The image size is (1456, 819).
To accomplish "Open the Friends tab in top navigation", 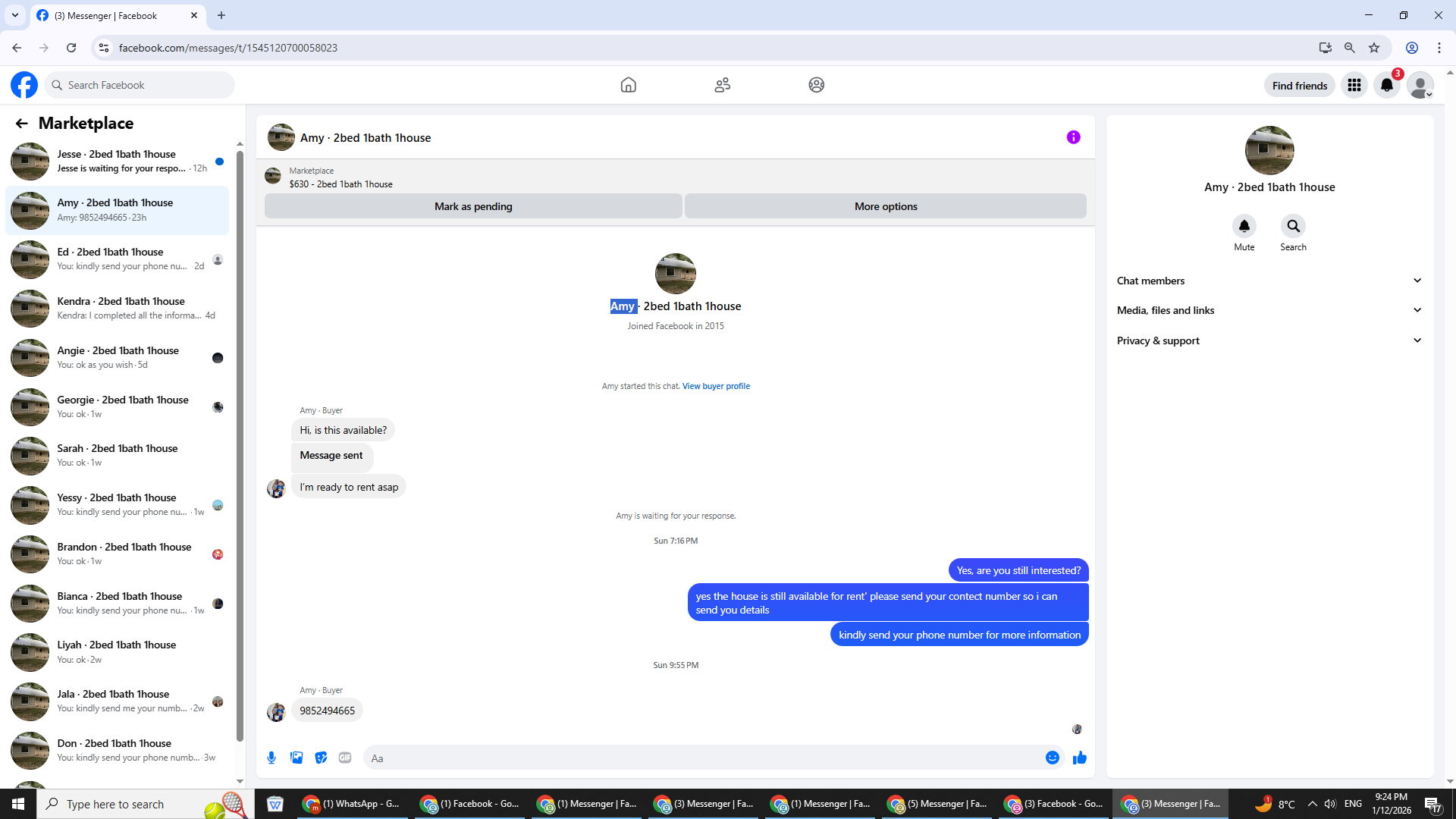I will coord(722,85).
